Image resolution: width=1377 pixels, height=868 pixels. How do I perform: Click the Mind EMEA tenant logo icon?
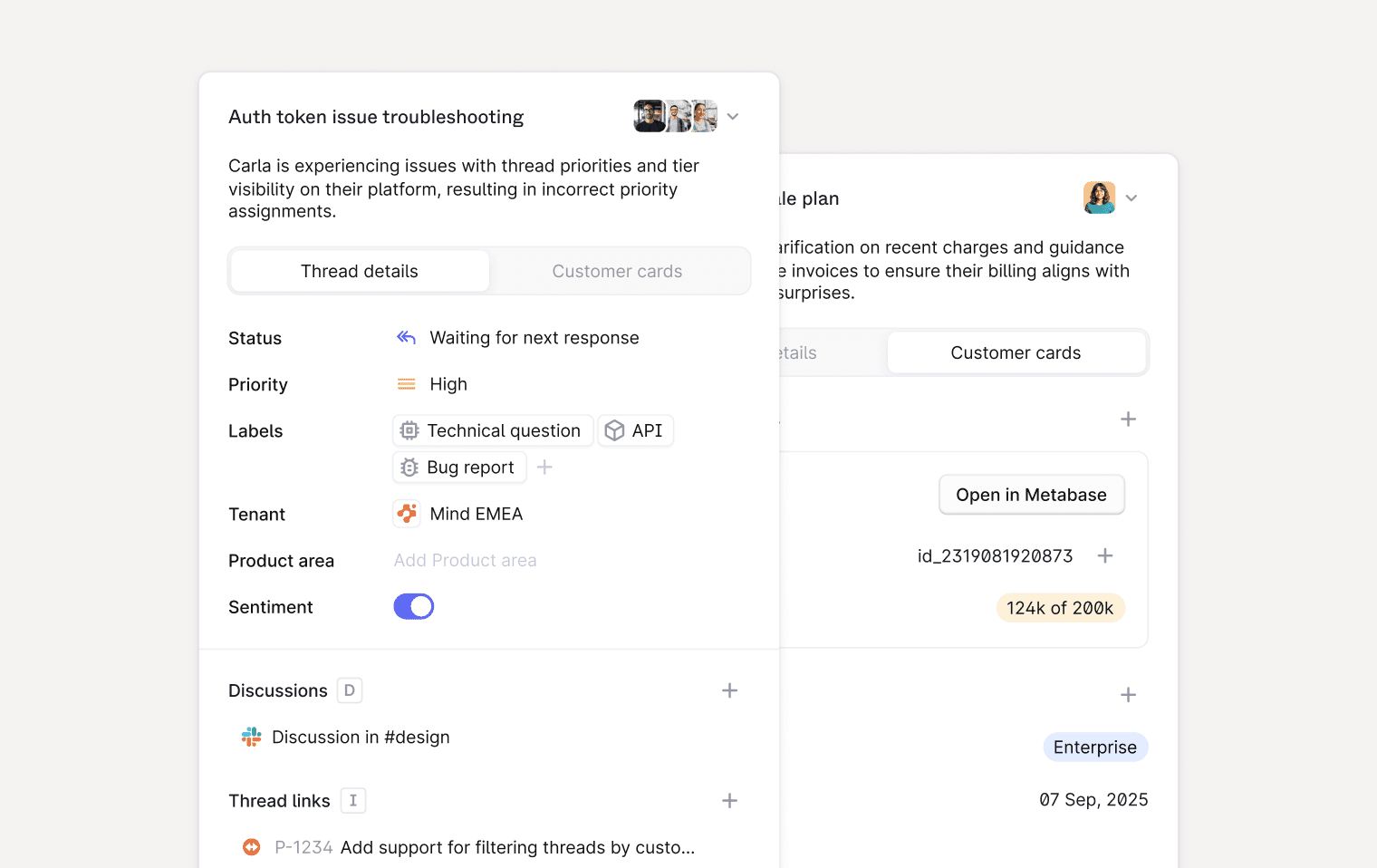[407, 514]
